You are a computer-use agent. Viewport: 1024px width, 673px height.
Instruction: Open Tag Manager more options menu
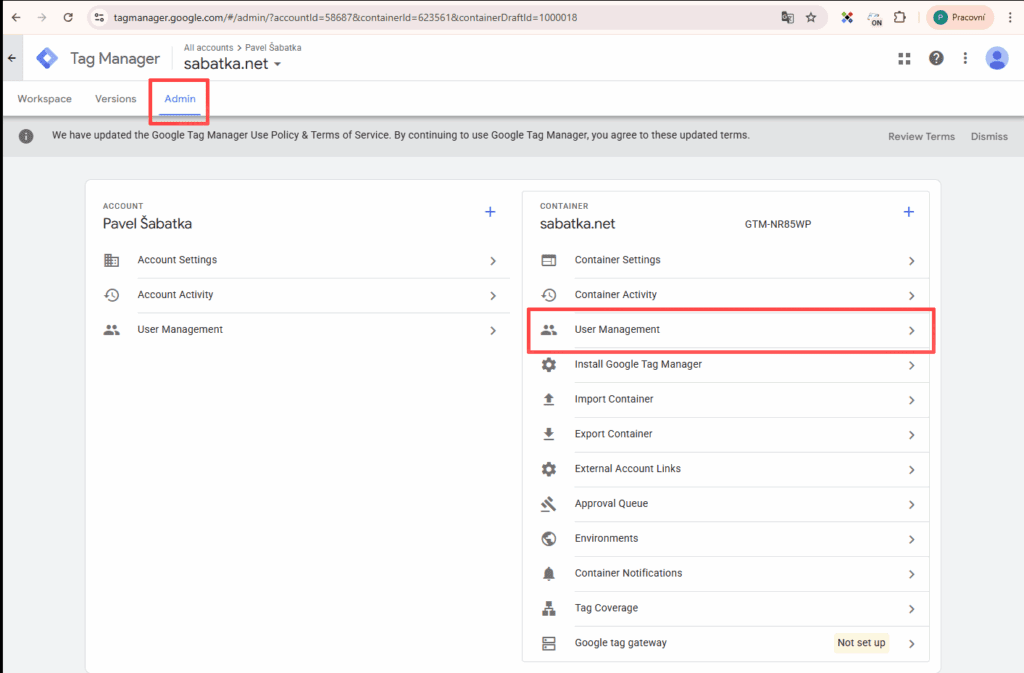pyautogui.click(x=965, y=58)
